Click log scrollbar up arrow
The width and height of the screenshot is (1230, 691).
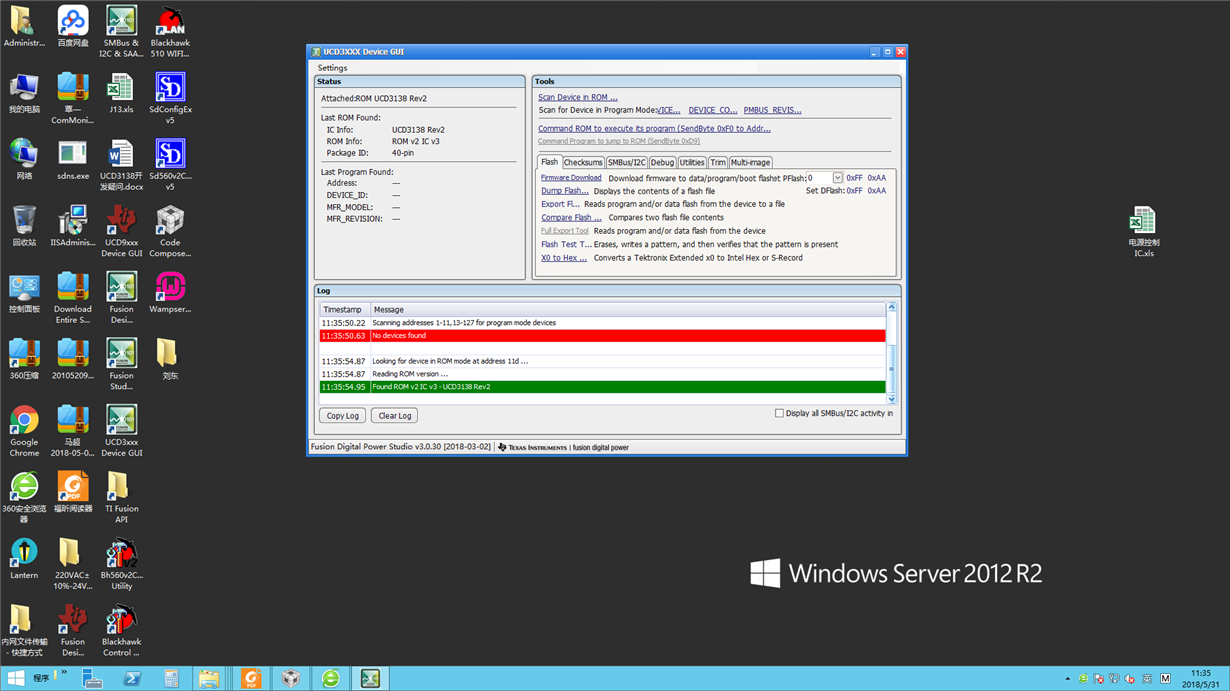click(x=891, y=308)
